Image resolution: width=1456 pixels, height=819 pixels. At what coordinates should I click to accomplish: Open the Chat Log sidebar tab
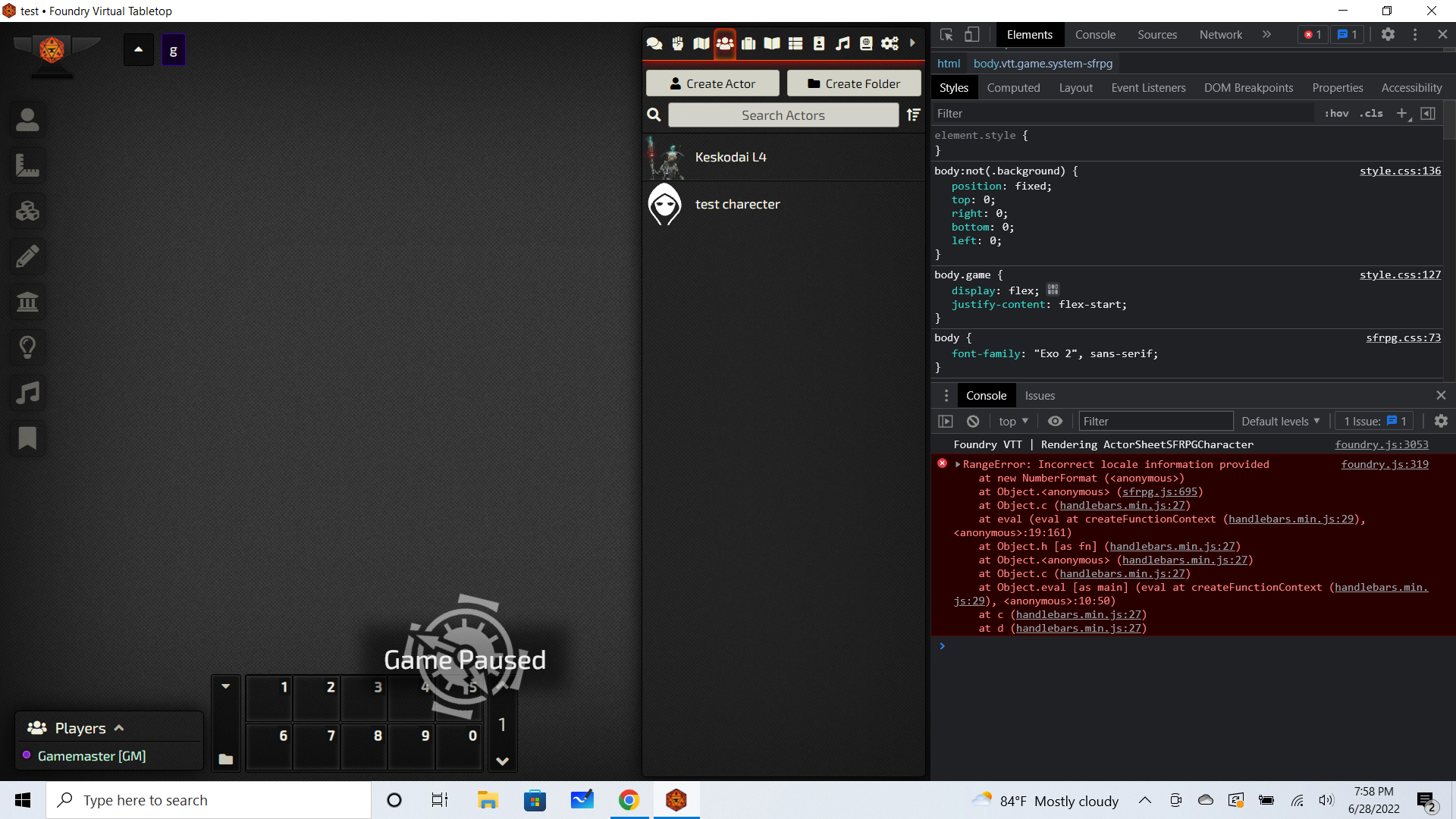(654, 43)
